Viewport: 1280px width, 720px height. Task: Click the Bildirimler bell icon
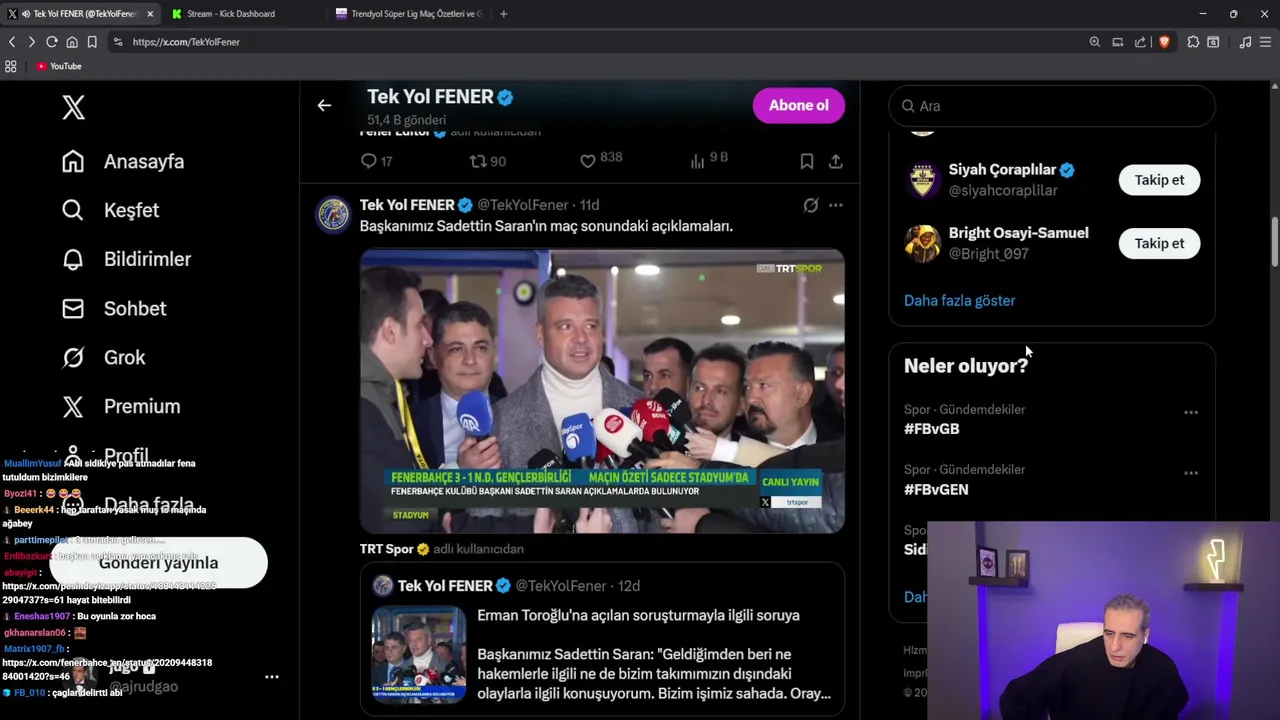click(x=73, y=259)
